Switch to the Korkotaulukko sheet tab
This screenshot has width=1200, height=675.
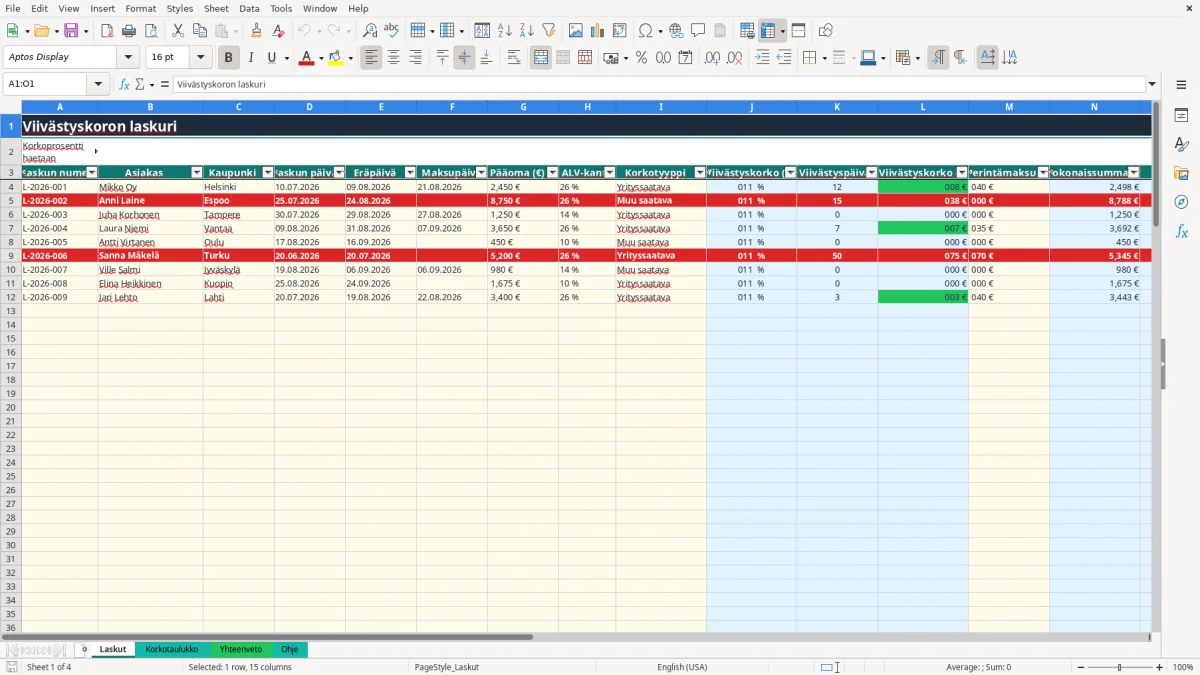(x=172, y=649)
